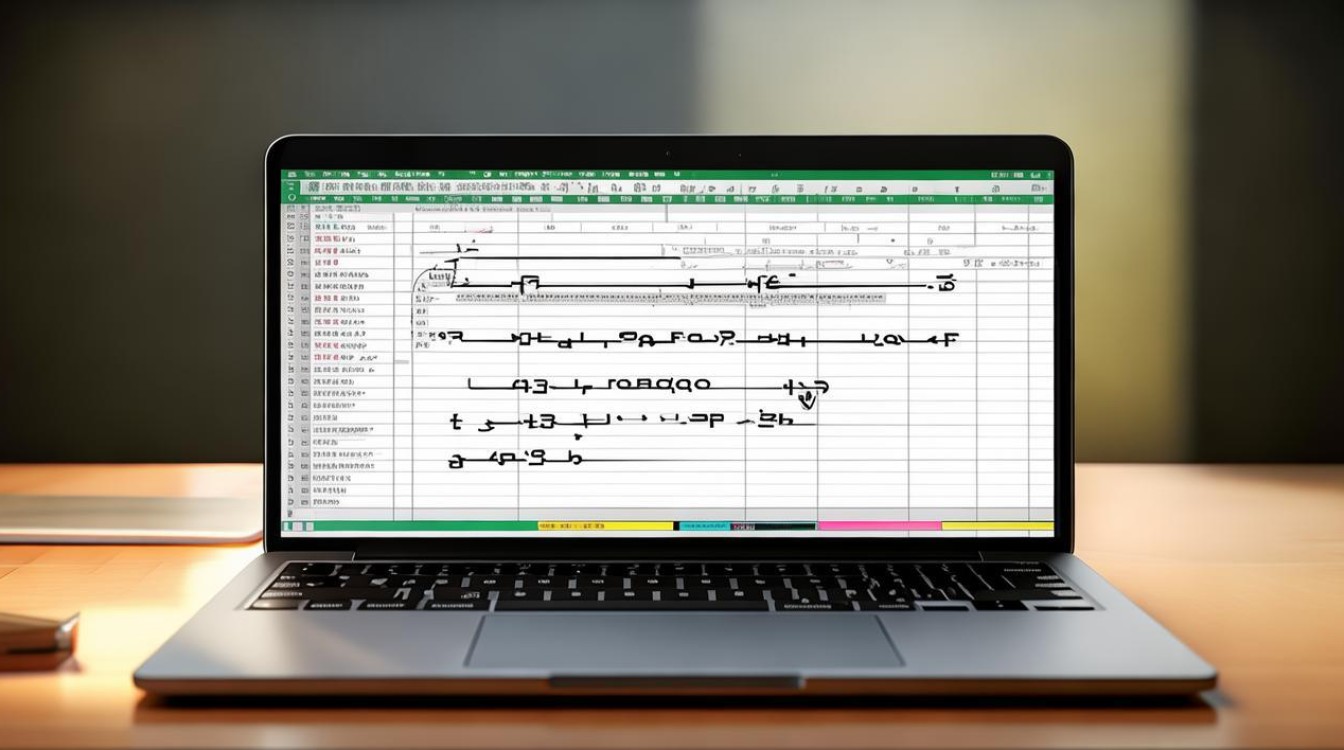1344x750 pixels.
Task: Select the last yellow sheet tab
Action: (x=997, y=525)
